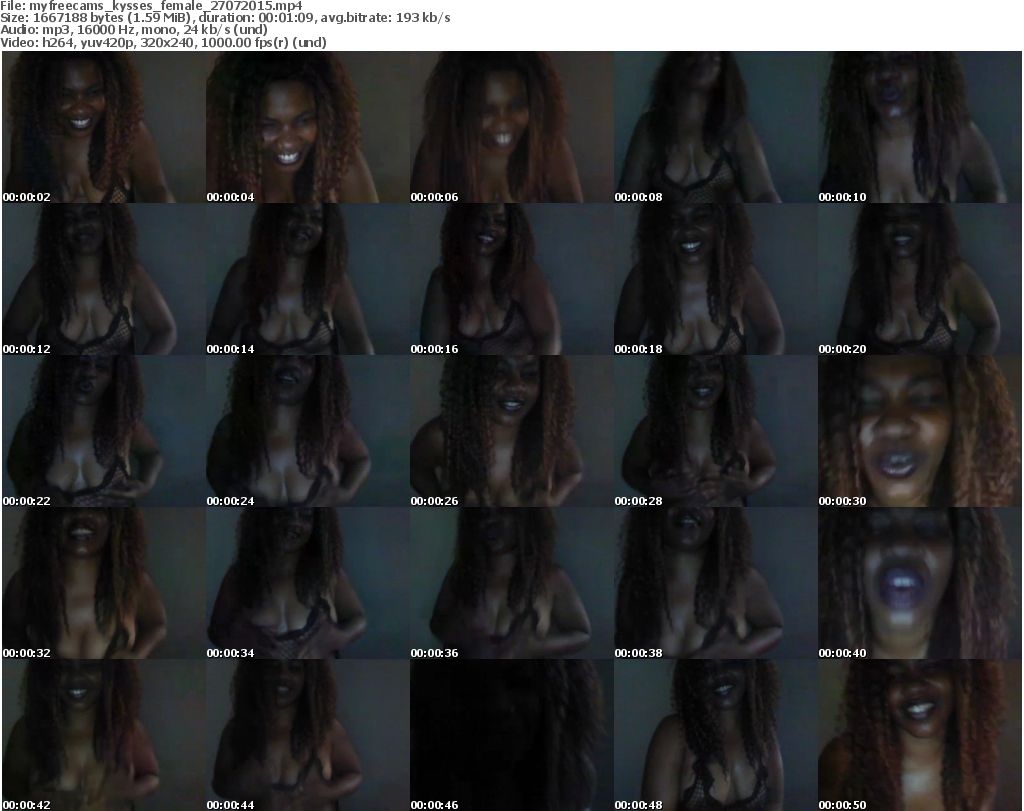Click the thumbnail at 00:00:18
The width and height of the screenshot is (1024, 811).
716,279
